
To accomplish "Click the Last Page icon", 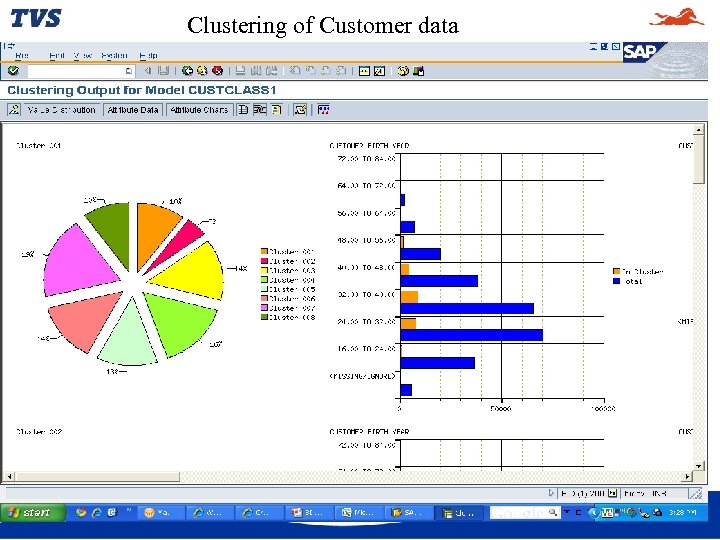I will [x=341, y=71].
